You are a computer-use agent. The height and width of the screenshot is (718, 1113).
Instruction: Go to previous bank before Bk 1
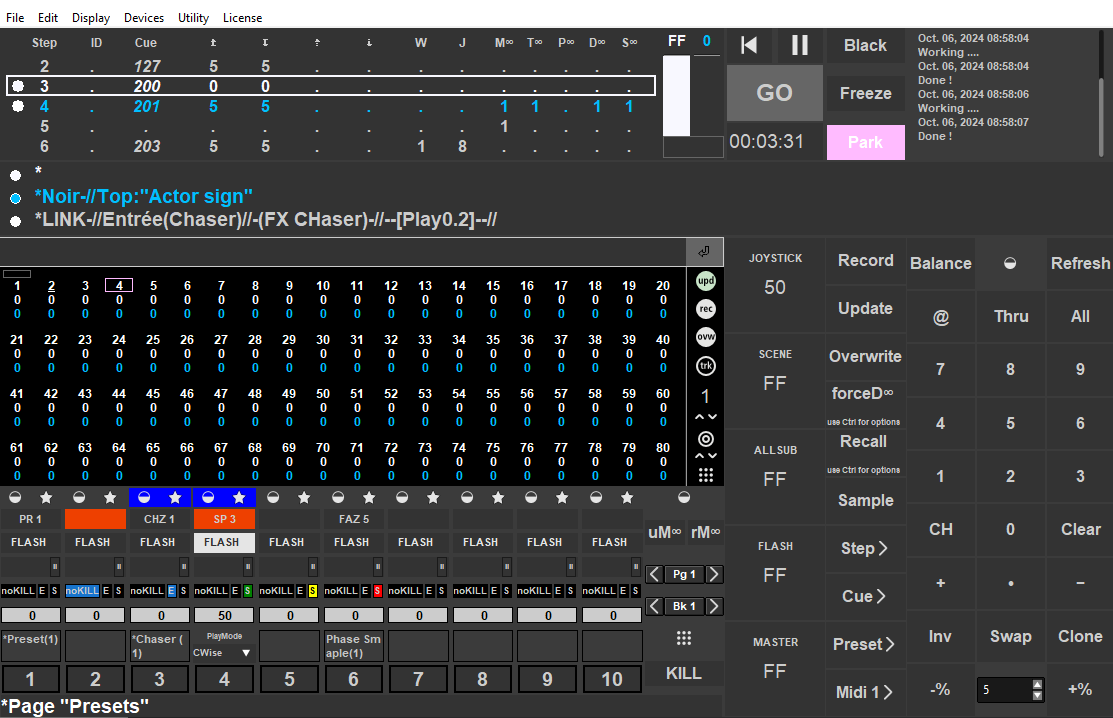pyautogui.click(x=654, y=606)
